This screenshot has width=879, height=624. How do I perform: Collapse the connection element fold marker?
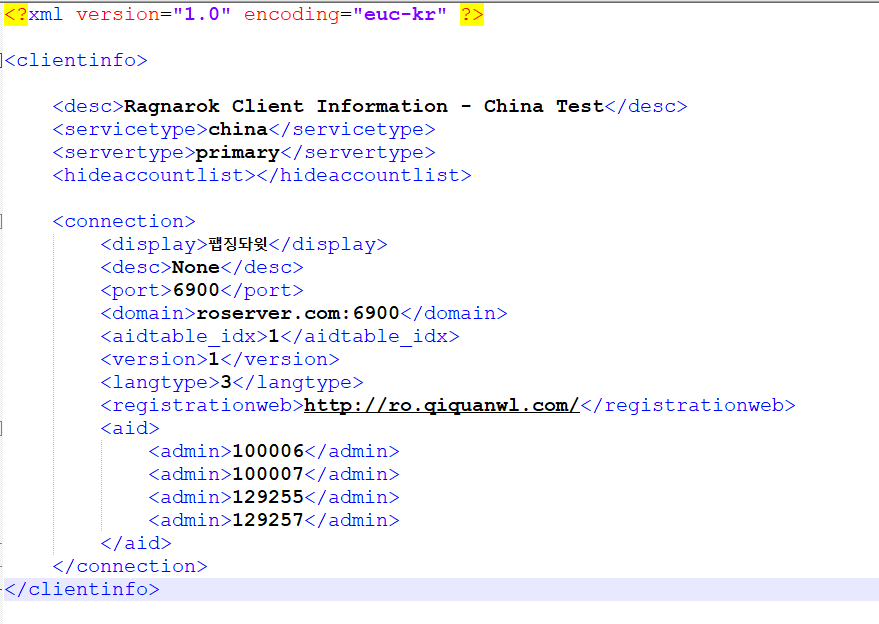pyautogui.click(x=3, y=221)
